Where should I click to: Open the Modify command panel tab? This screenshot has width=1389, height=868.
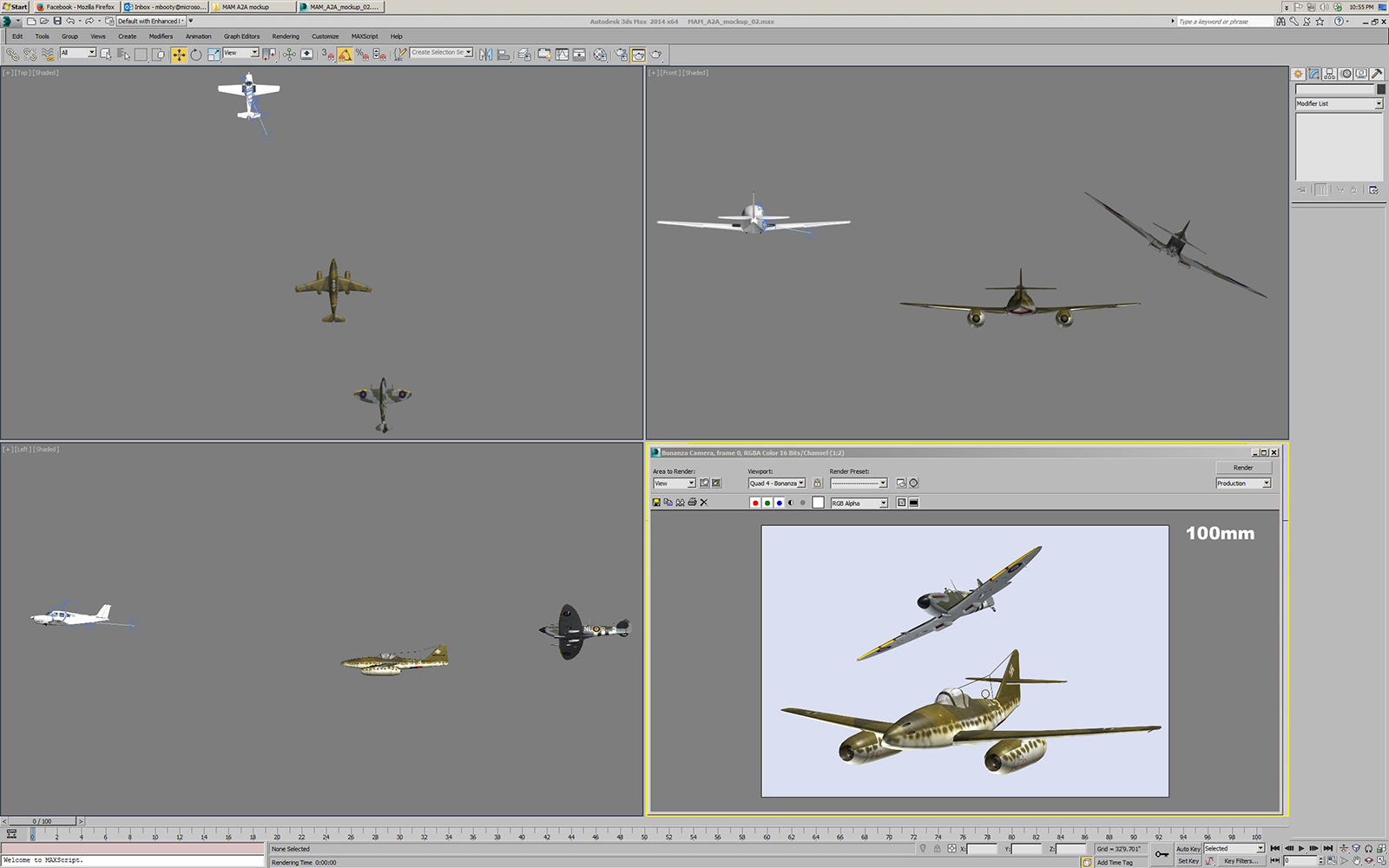[1314, 74]
